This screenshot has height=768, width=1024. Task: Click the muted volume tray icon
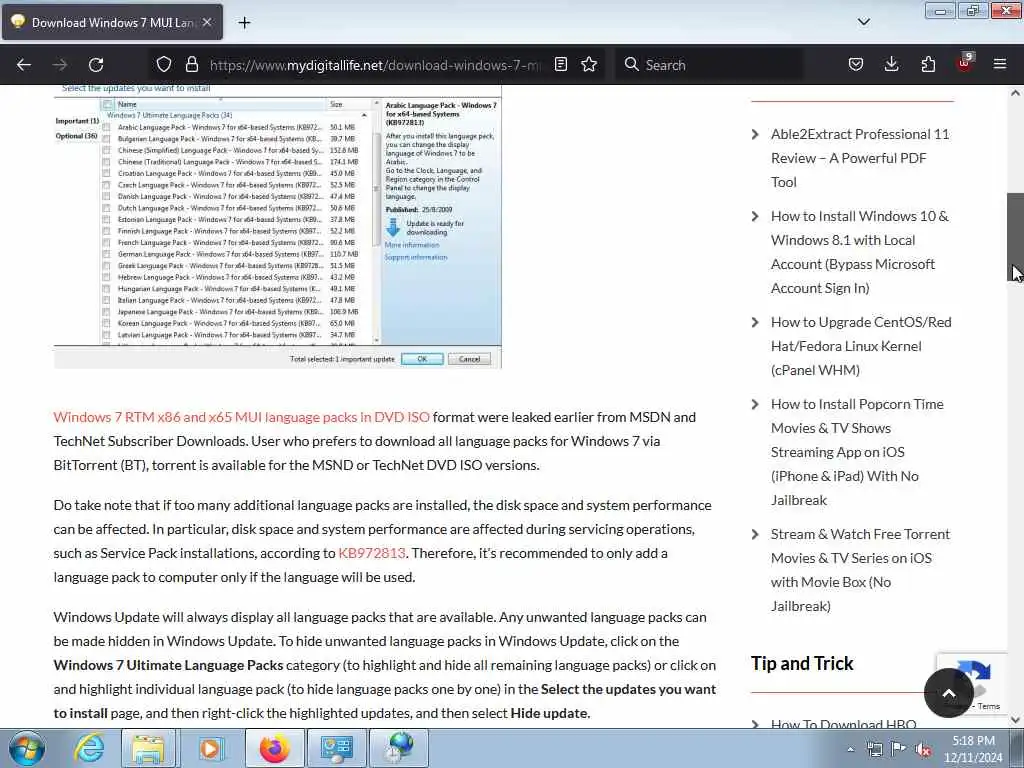point(923,750)
